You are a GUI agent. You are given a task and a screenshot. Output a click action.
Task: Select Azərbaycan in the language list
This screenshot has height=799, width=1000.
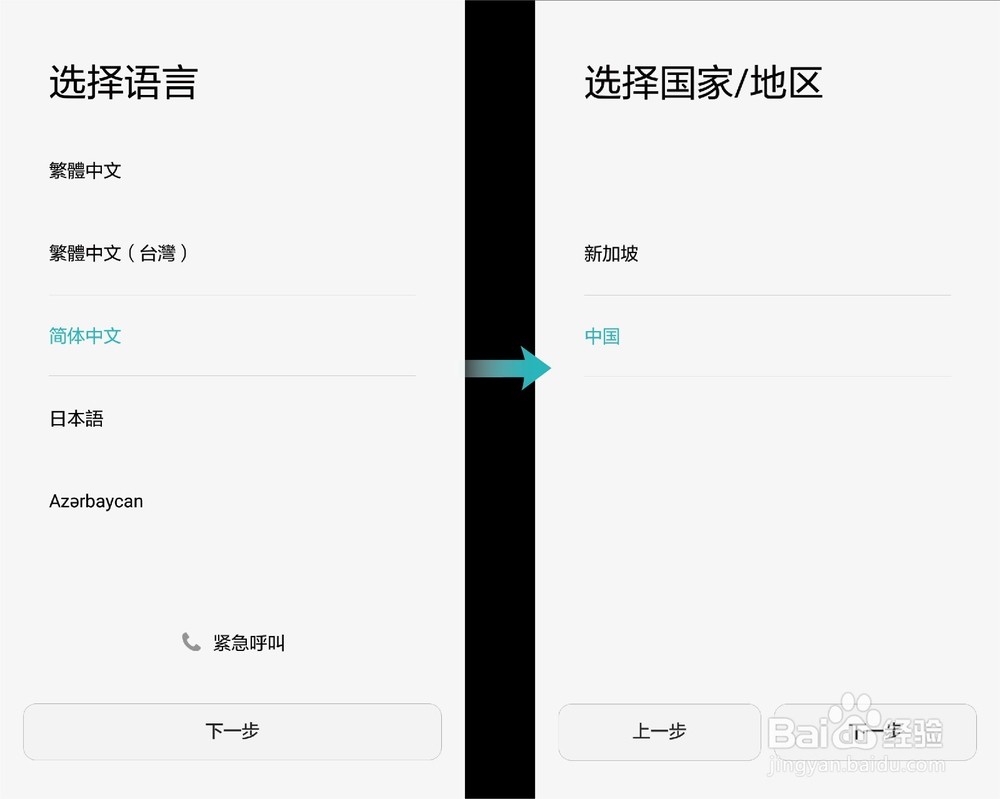click(96, 501)
